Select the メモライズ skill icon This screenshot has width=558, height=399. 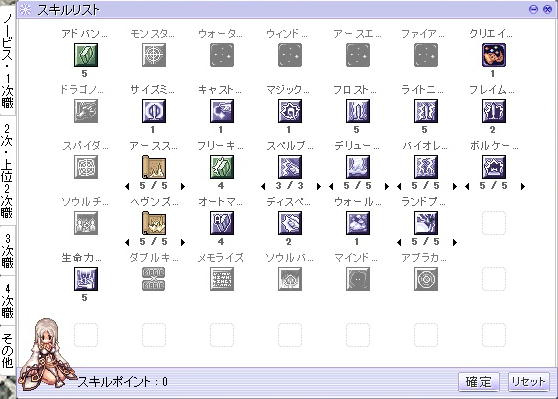click(222, 279)
